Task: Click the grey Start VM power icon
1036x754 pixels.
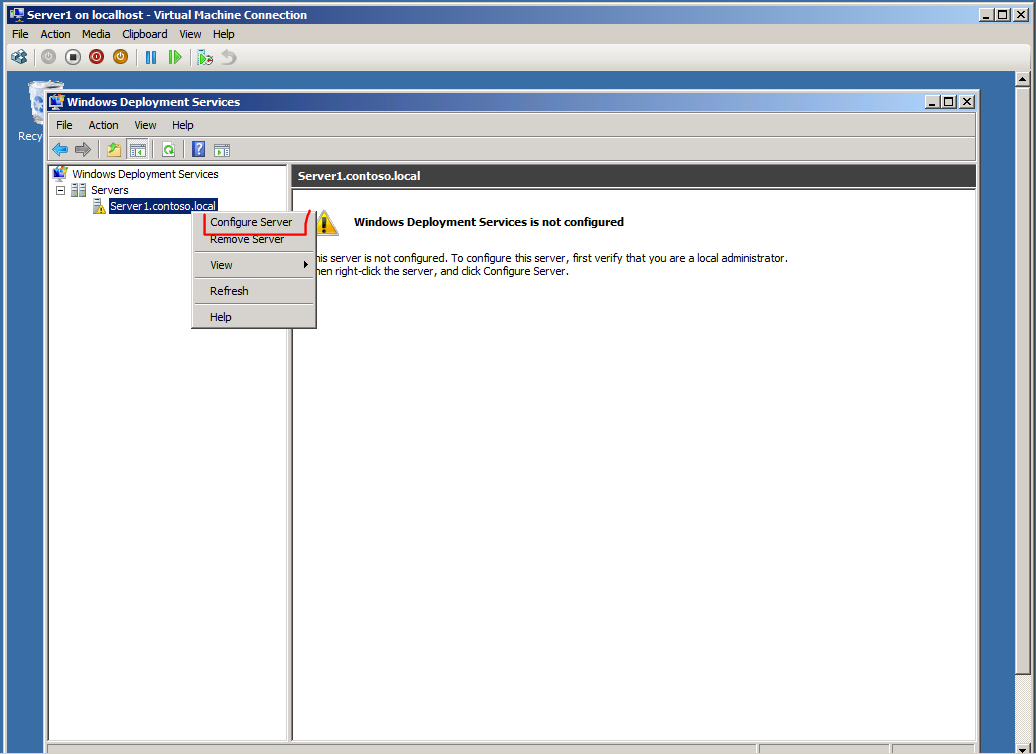Action: pos(48,57)
